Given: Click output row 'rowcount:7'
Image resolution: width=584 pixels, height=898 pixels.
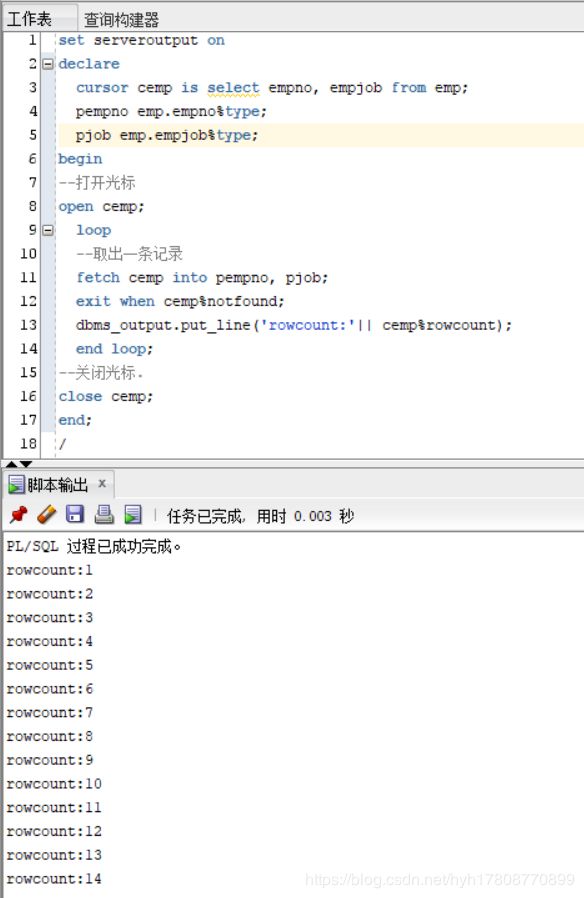Looking at the screenshot, I should 49,713.
